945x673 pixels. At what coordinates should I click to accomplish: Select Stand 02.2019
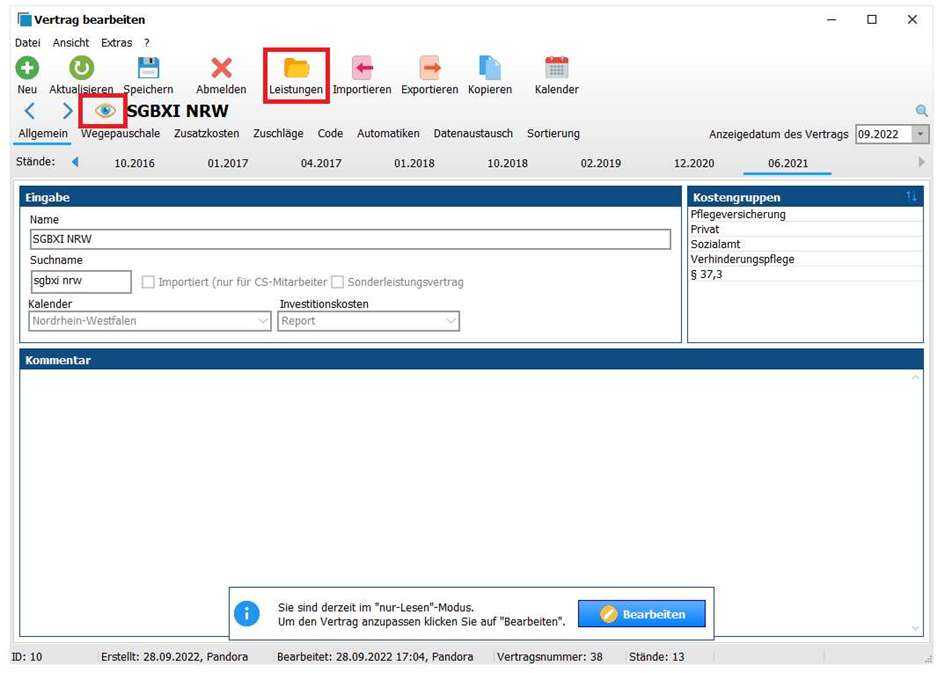coord(600,163)
